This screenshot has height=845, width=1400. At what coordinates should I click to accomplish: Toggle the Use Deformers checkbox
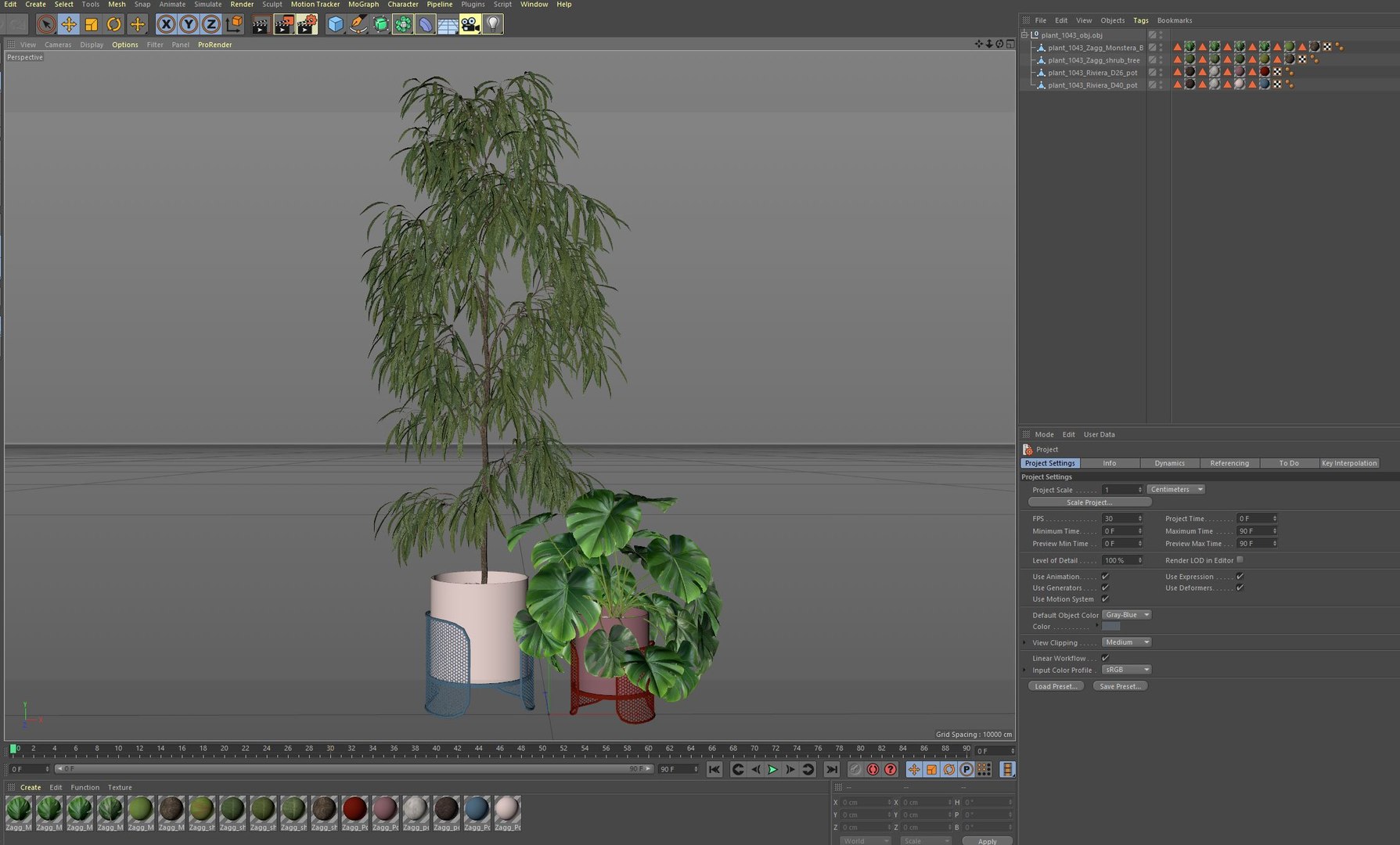(x=1240, y=588)
